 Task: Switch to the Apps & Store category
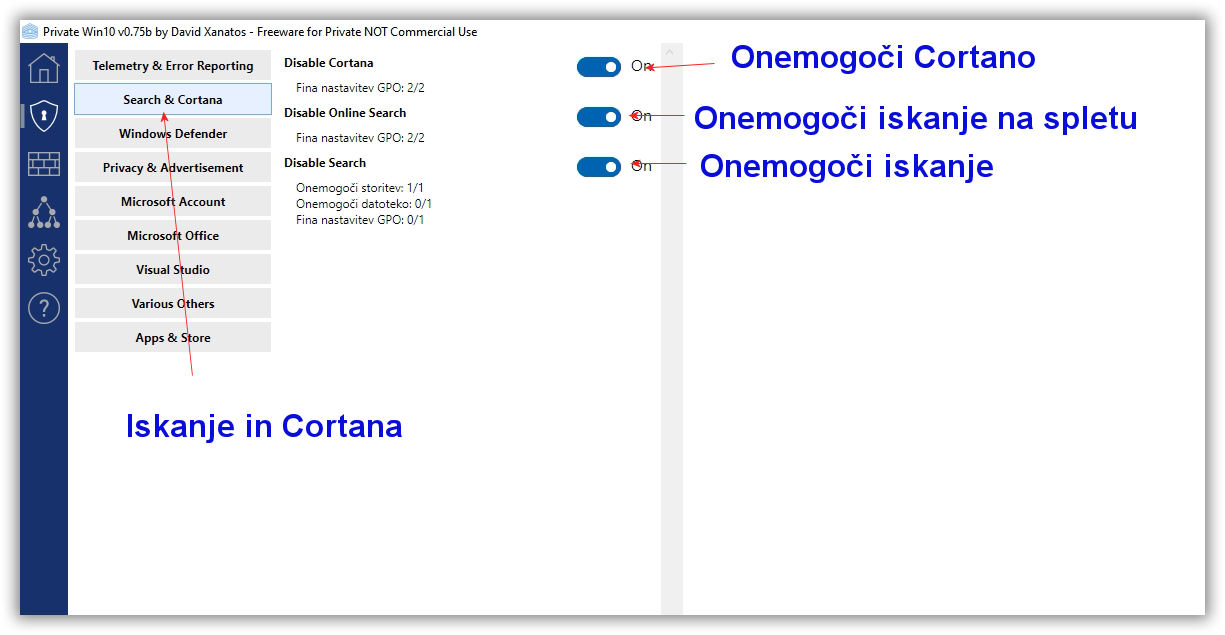[173, 338]
